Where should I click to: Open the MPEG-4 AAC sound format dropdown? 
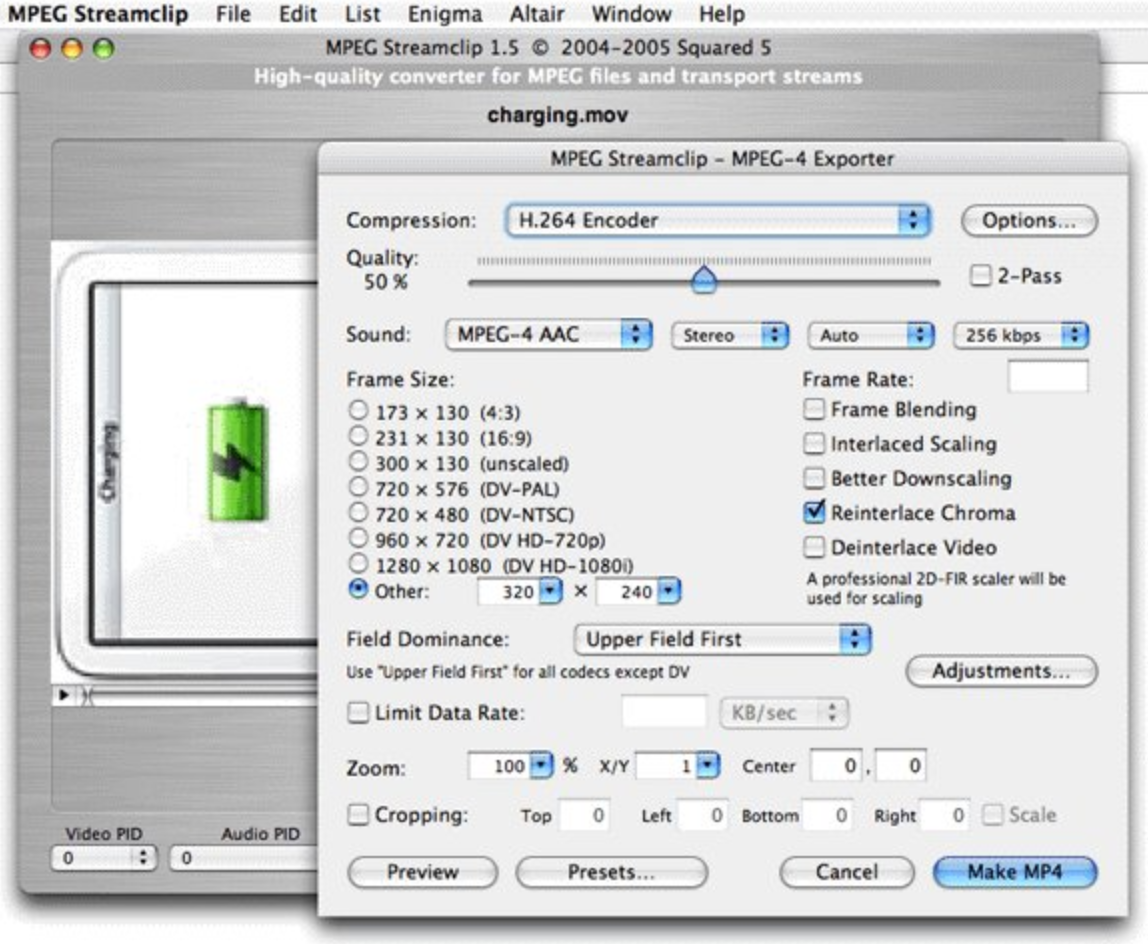point(548,335)
